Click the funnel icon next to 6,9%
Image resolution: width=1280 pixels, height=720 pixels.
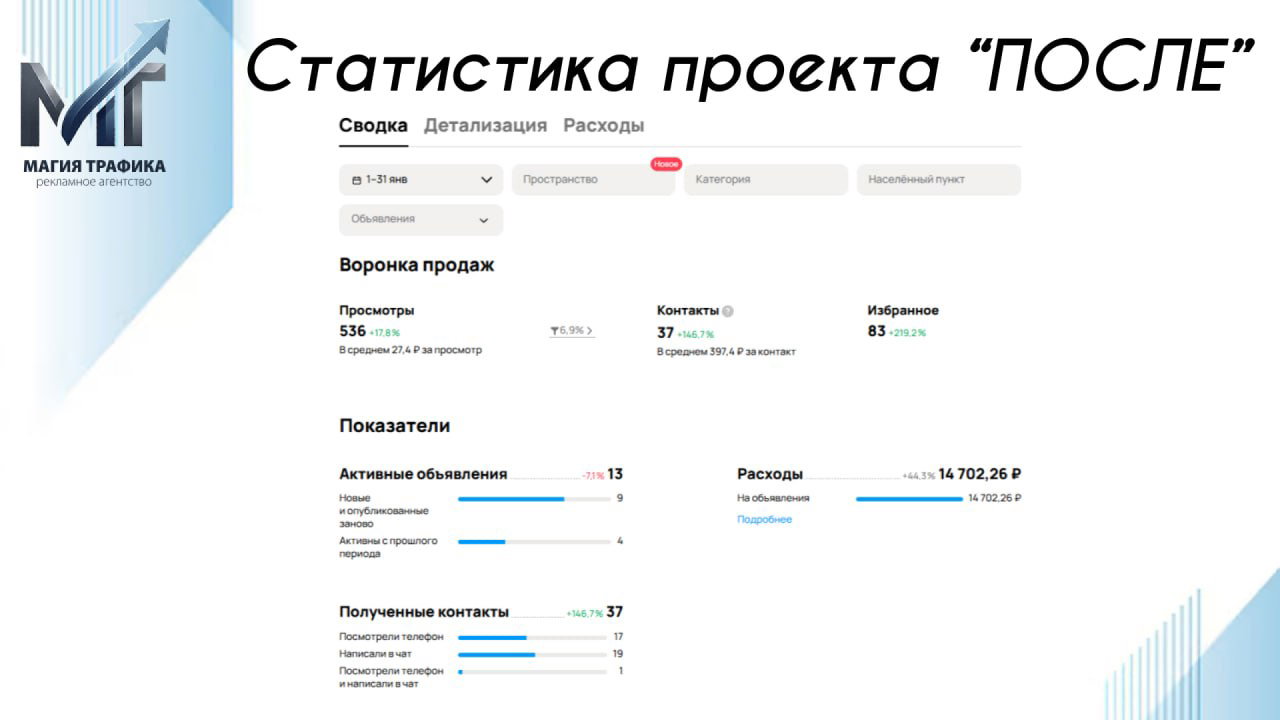click(554, 331)
